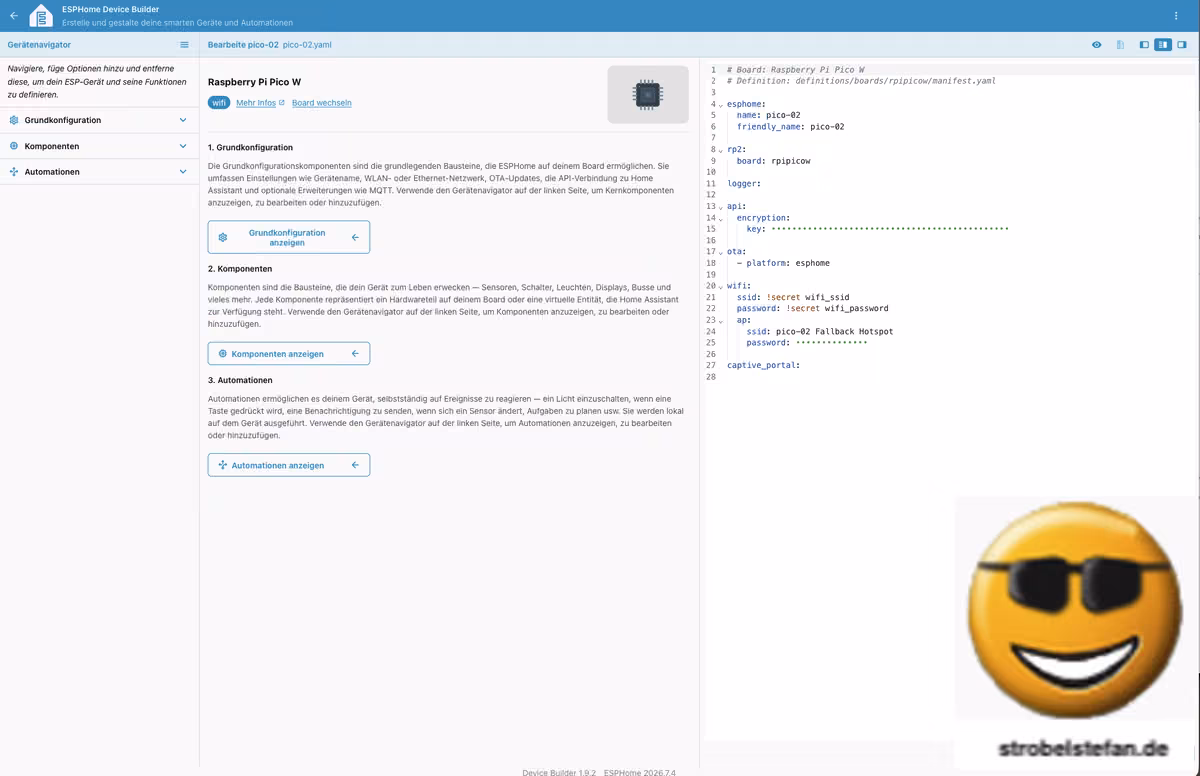Click 'board: rpipicow' in the YAML
The image size is (1200, 776).
[x=774, y=161]
